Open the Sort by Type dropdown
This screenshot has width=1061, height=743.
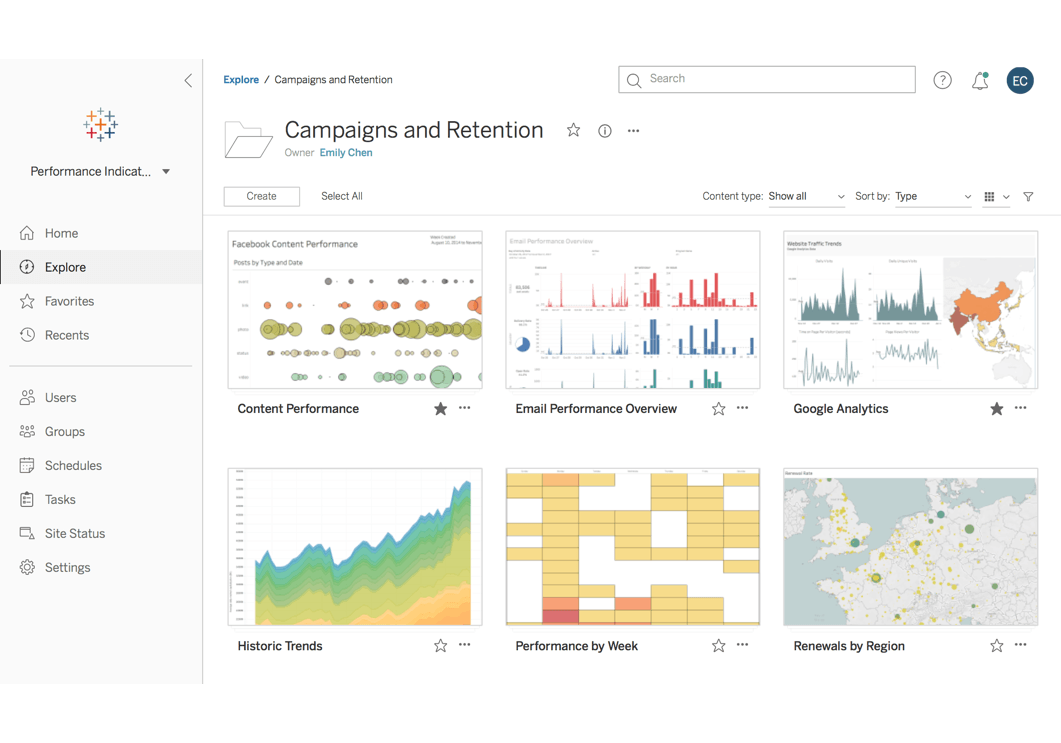coord(932,197)
